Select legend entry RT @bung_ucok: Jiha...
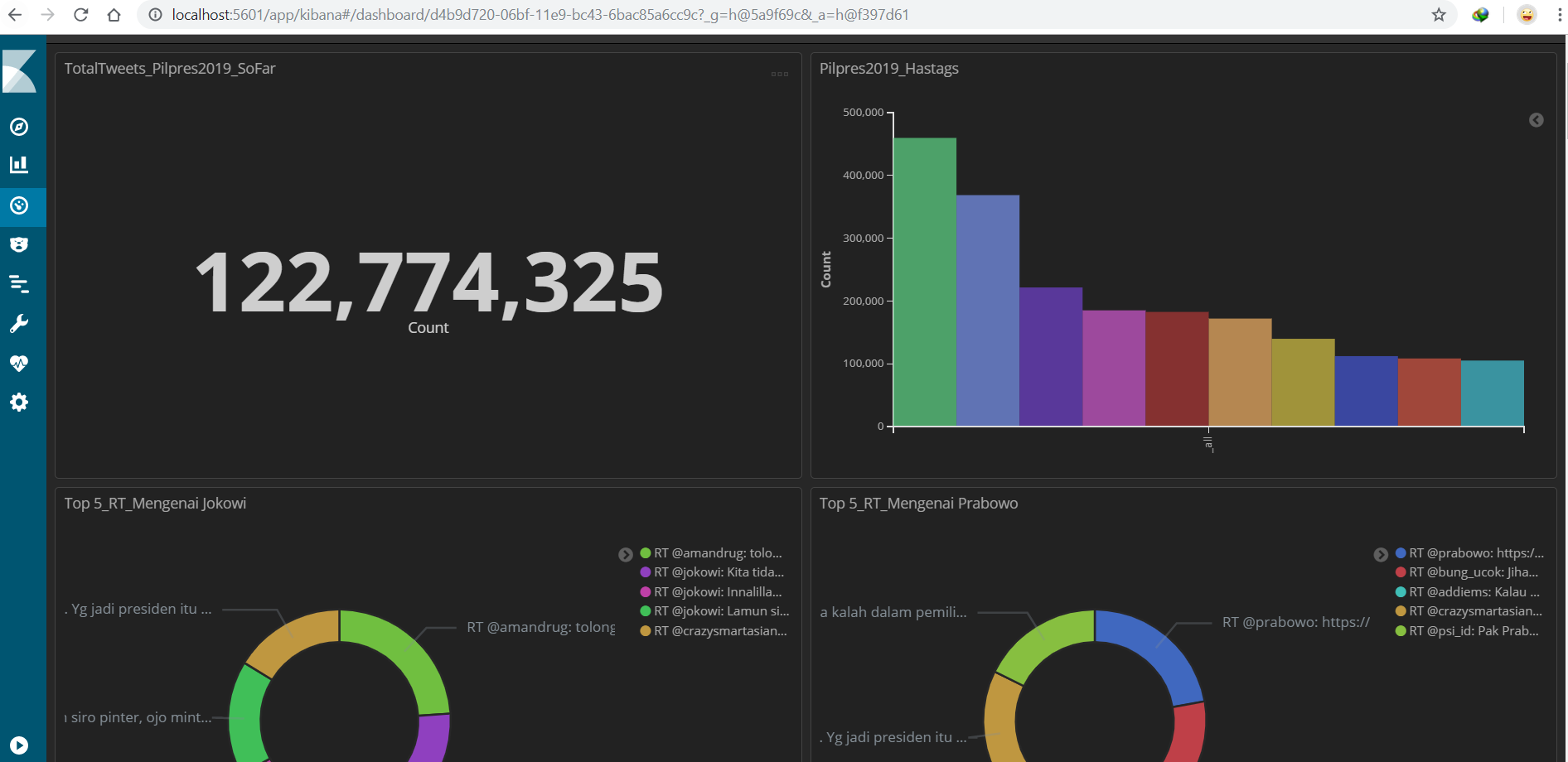This screenshot has height=762, width=1568. (1474, 572)
